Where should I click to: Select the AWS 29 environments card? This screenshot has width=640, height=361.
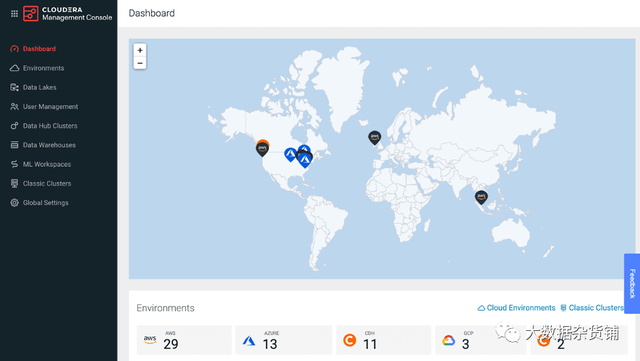tap(184, 340)
